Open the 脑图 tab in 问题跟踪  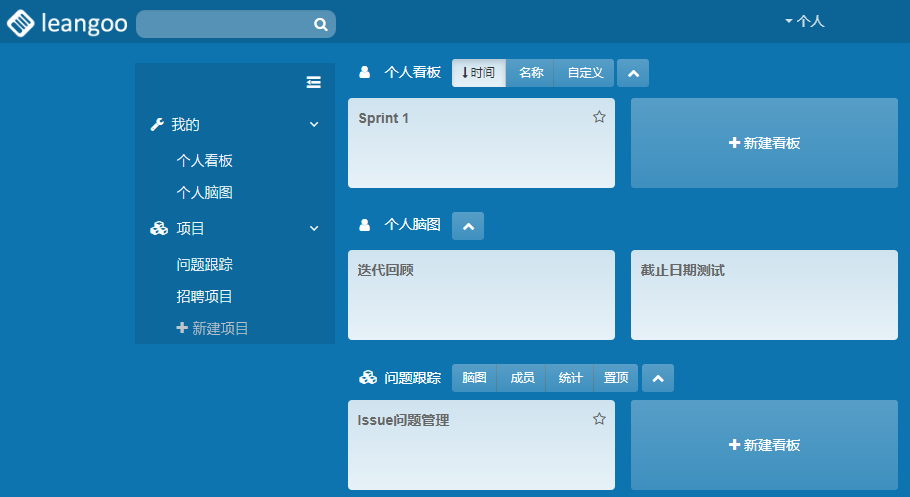tap(474, 378)
